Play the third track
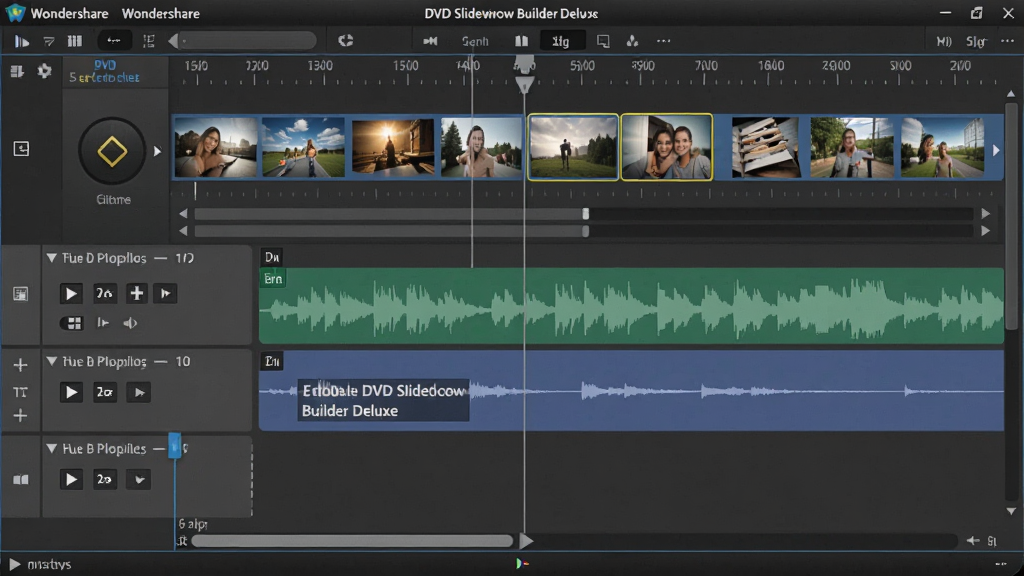 [71, 479]
